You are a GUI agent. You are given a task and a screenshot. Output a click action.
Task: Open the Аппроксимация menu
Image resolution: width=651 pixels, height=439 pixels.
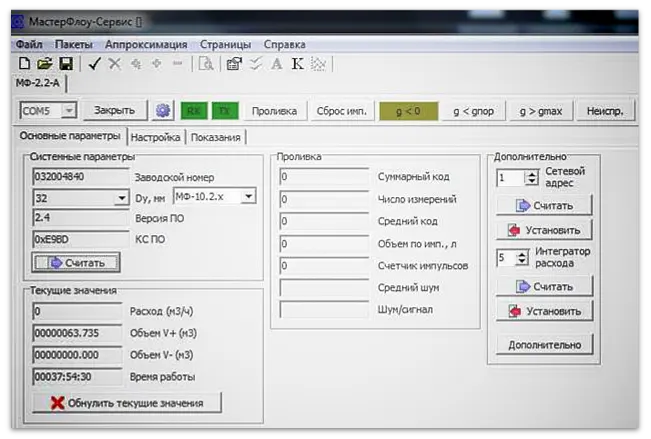point(146,45)
